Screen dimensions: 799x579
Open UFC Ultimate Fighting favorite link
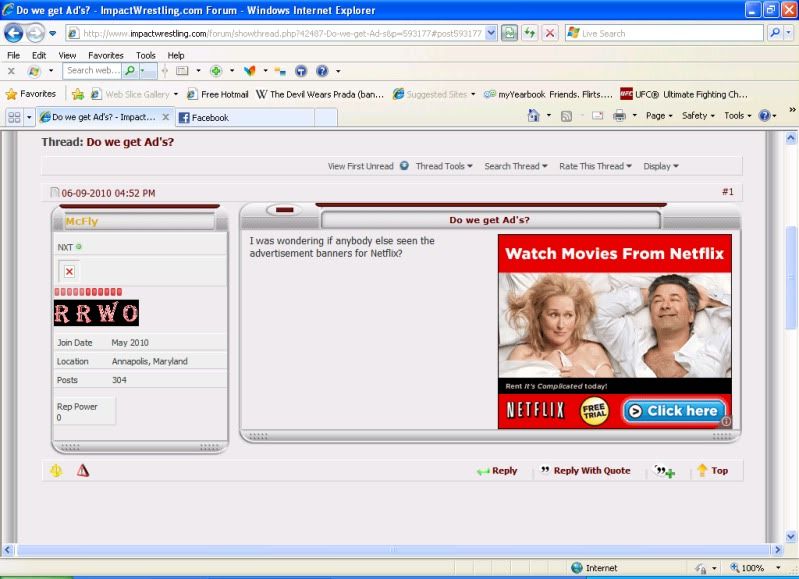684,94
